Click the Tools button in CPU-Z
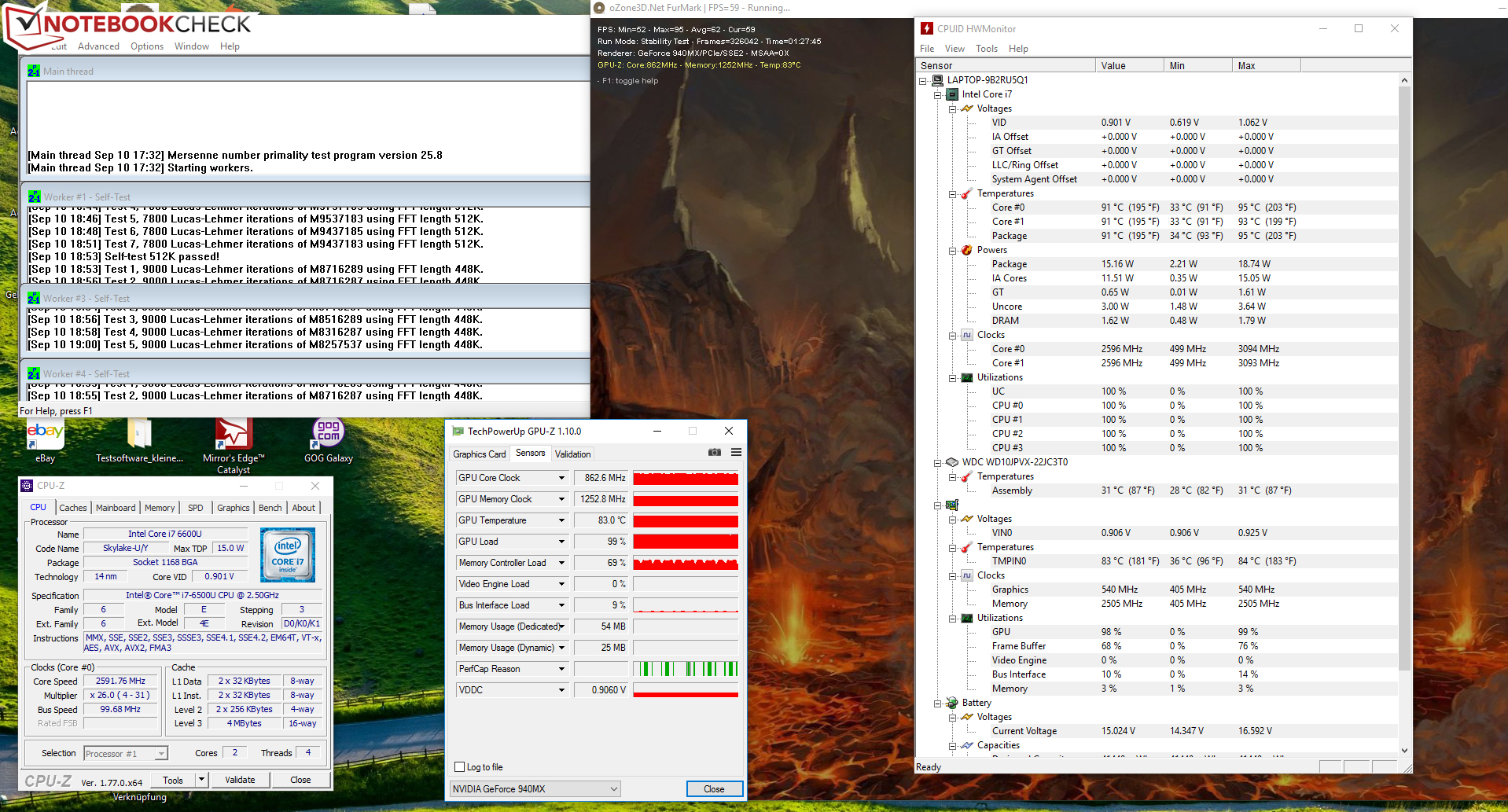 coord(173,780)
